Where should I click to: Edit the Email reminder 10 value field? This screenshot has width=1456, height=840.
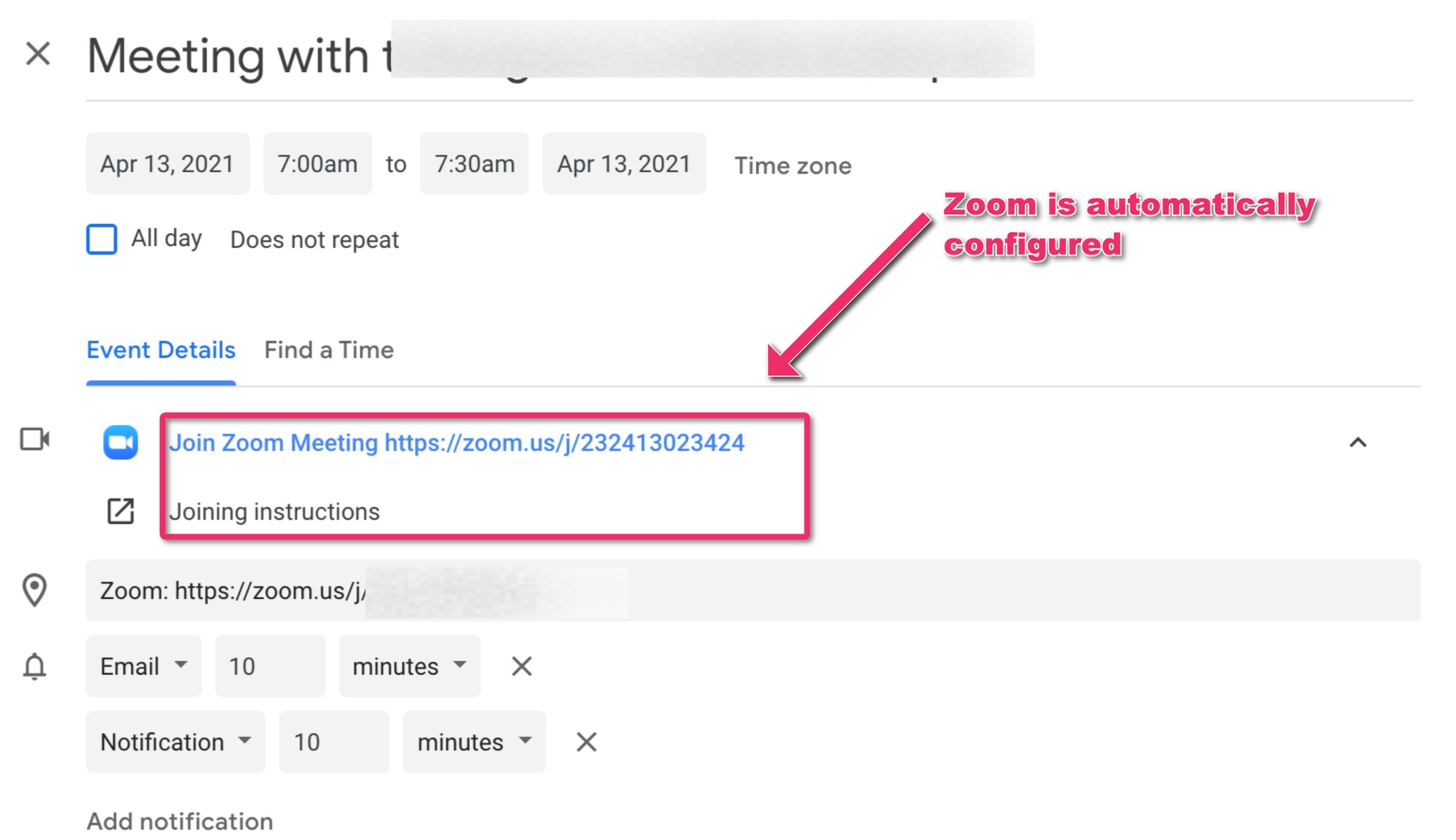[x=270, y=666]
